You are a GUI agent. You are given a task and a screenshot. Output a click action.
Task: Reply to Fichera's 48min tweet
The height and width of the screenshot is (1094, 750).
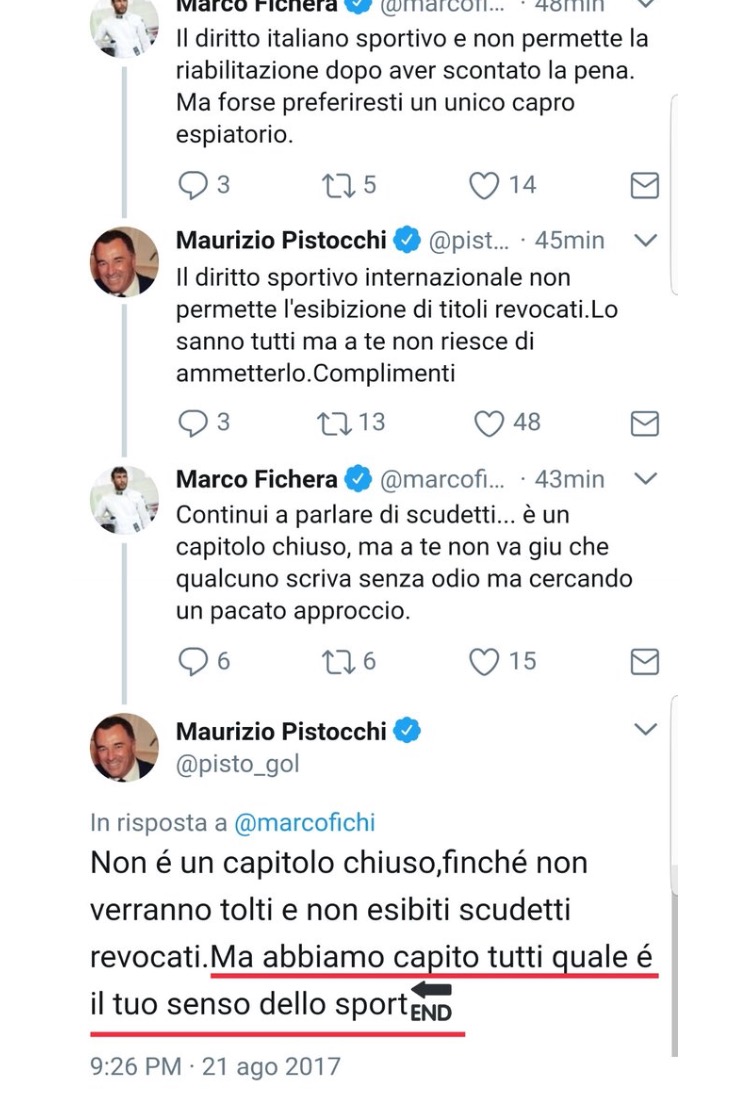pos(192,185)
